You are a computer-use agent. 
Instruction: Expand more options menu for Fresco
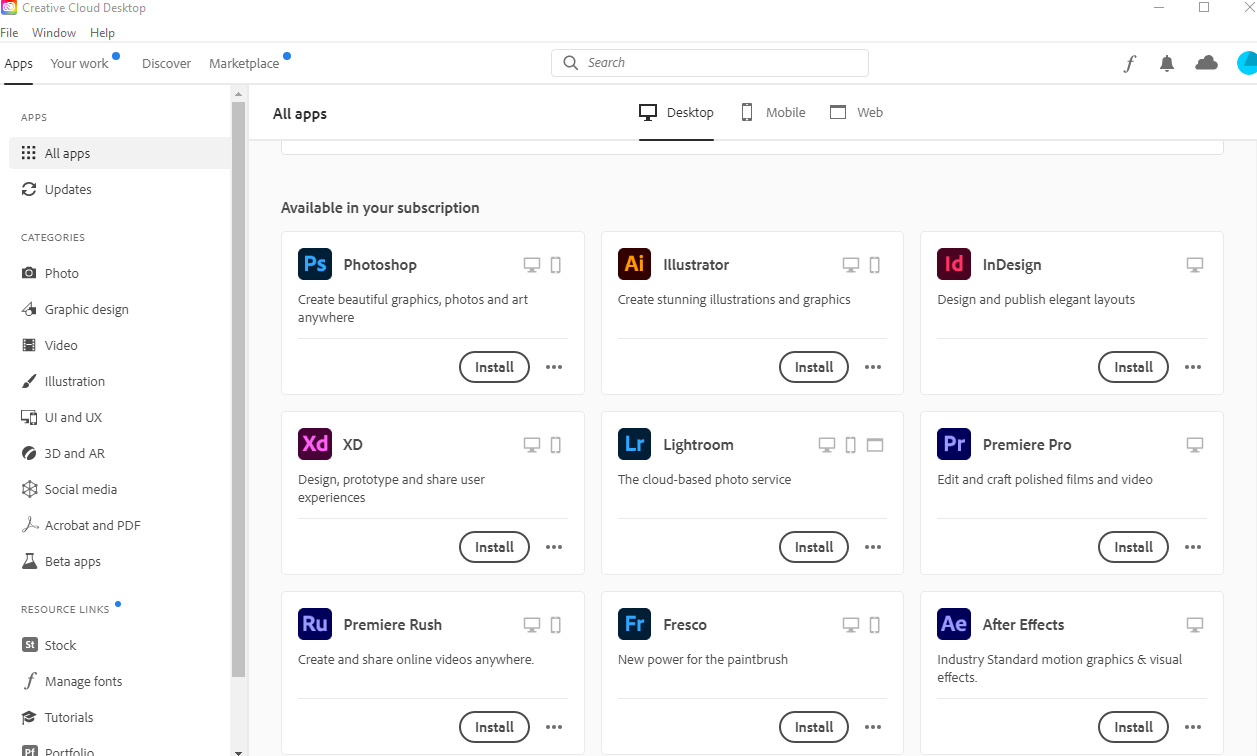coord(873,727)
